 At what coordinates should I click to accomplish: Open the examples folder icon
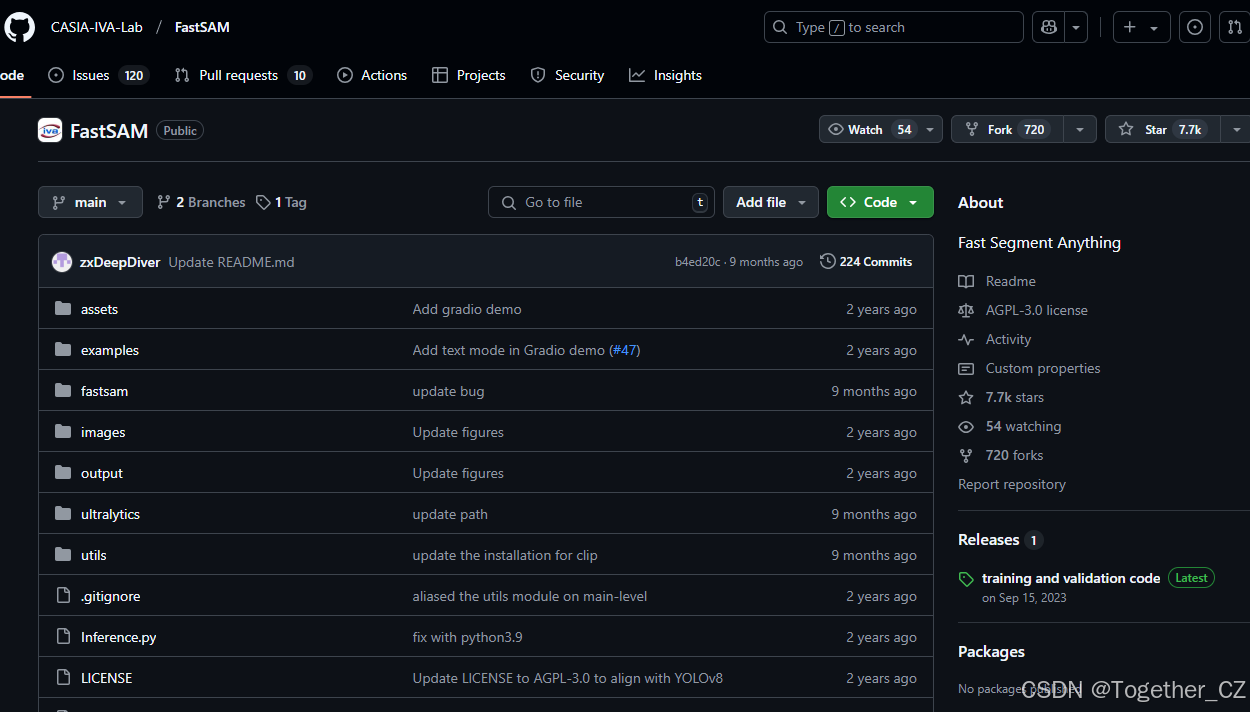[63, 350]
